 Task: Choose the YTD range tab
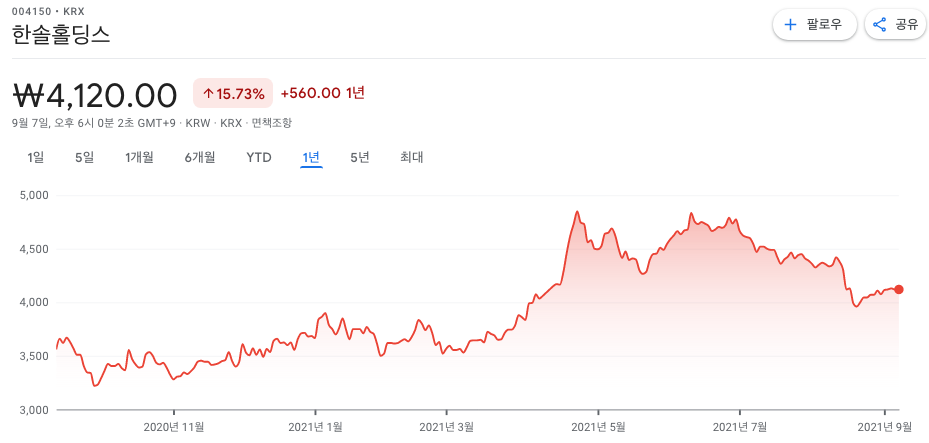coord(259,158)
